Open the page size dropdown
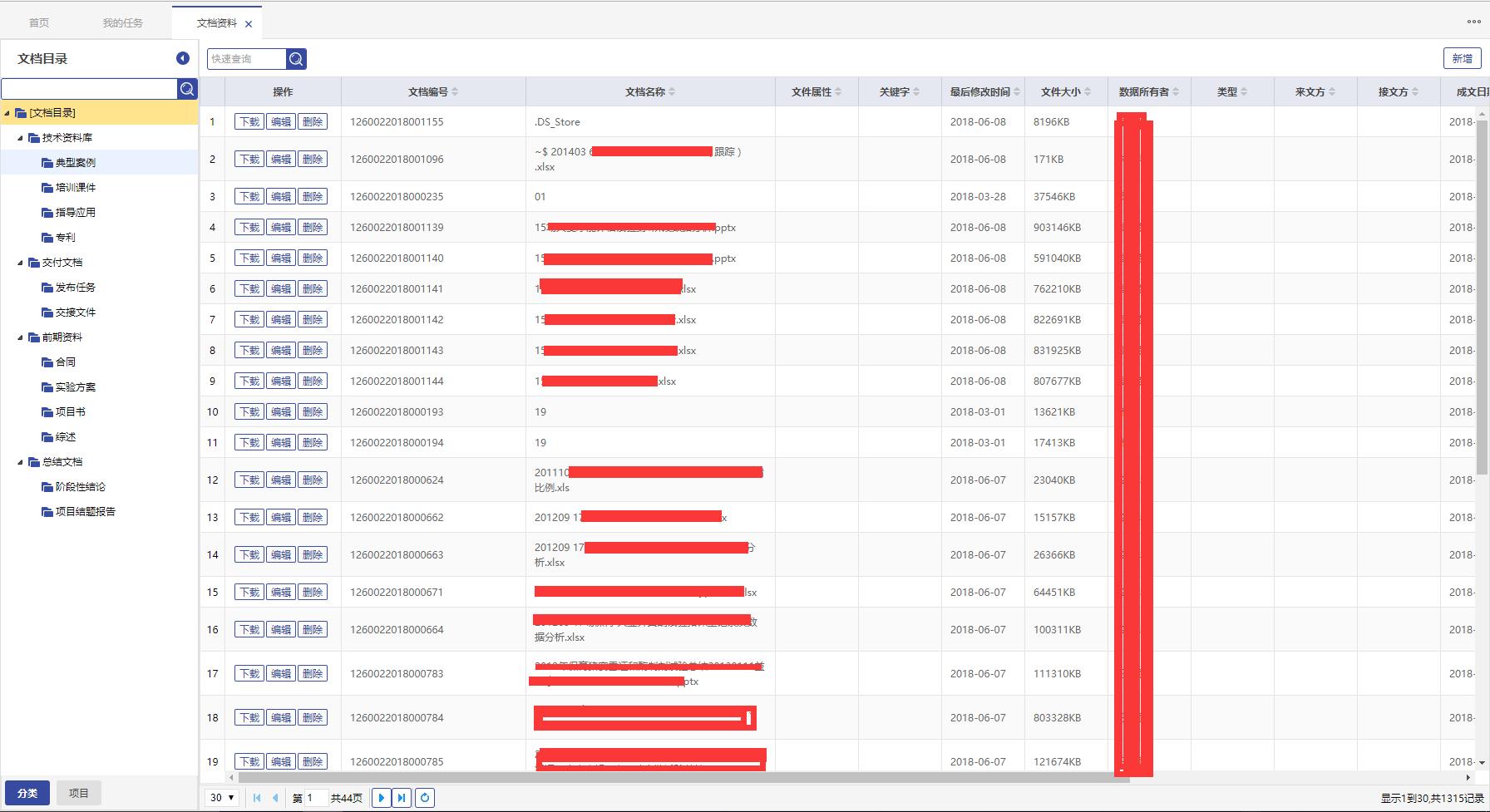Viewport: 1490px width, 812px height. pyautogui.click(x=222, y=798)
